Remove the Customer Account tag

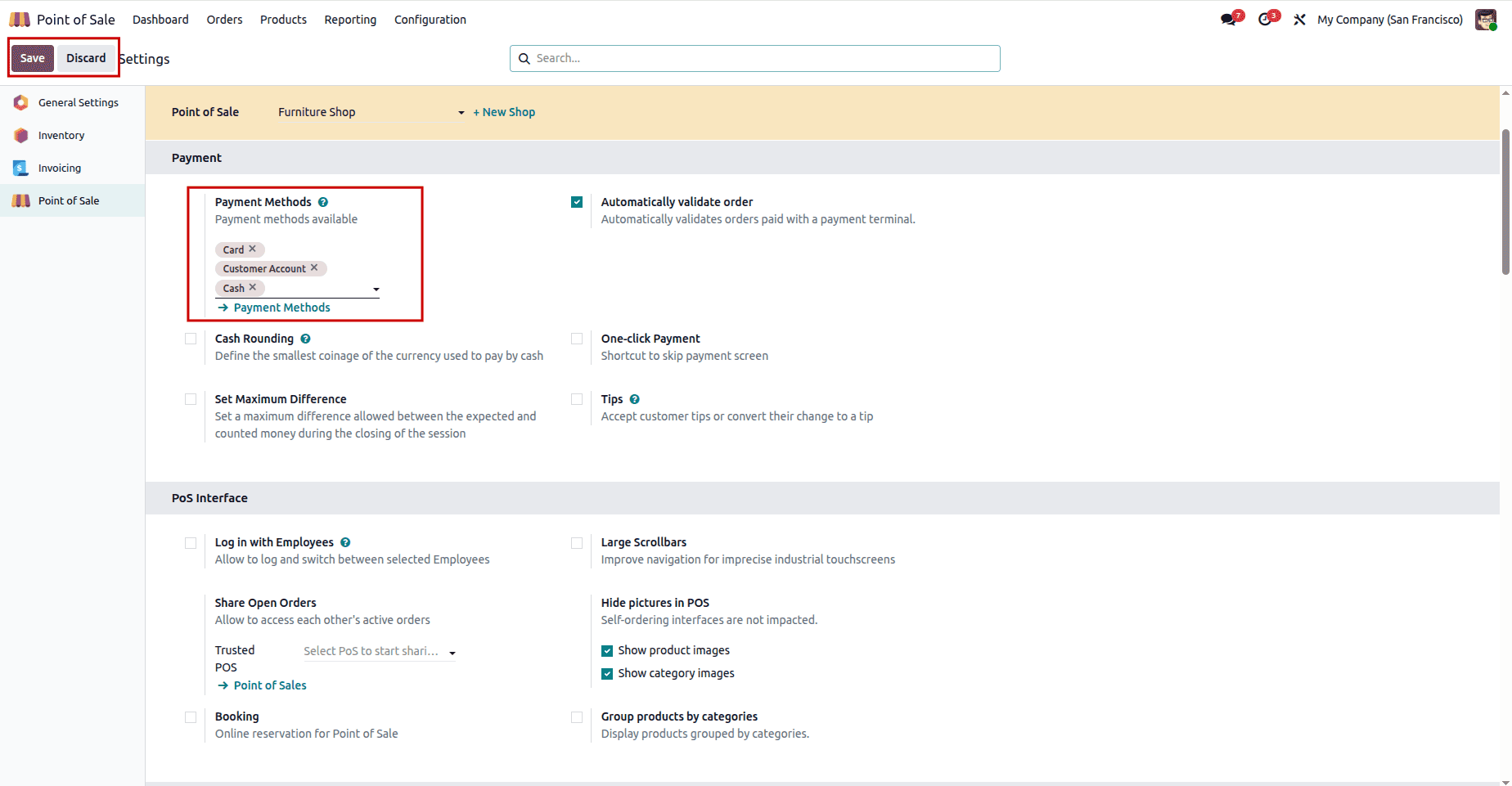coord(314,267)
